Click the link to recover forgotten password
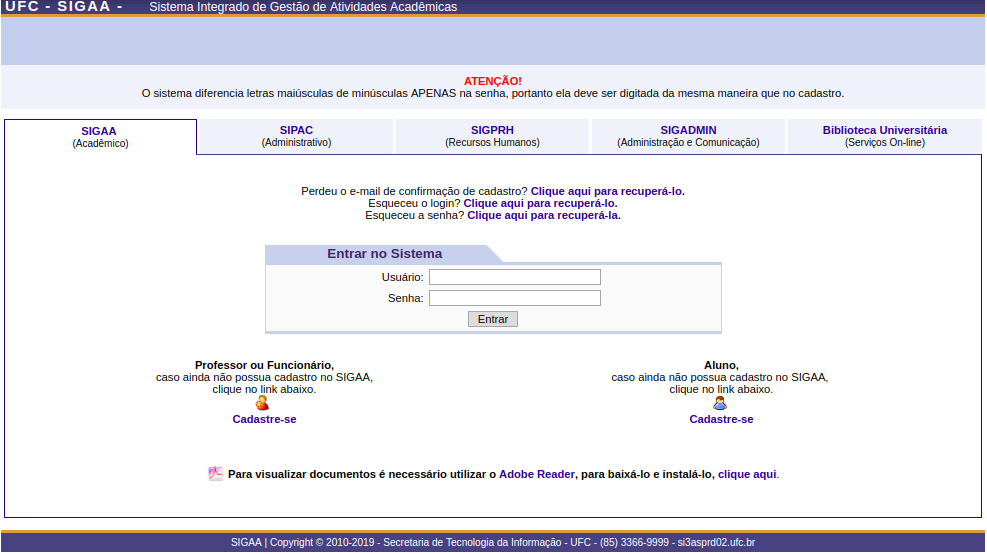This screenshot has height=554, width=987. pos(544,215)
